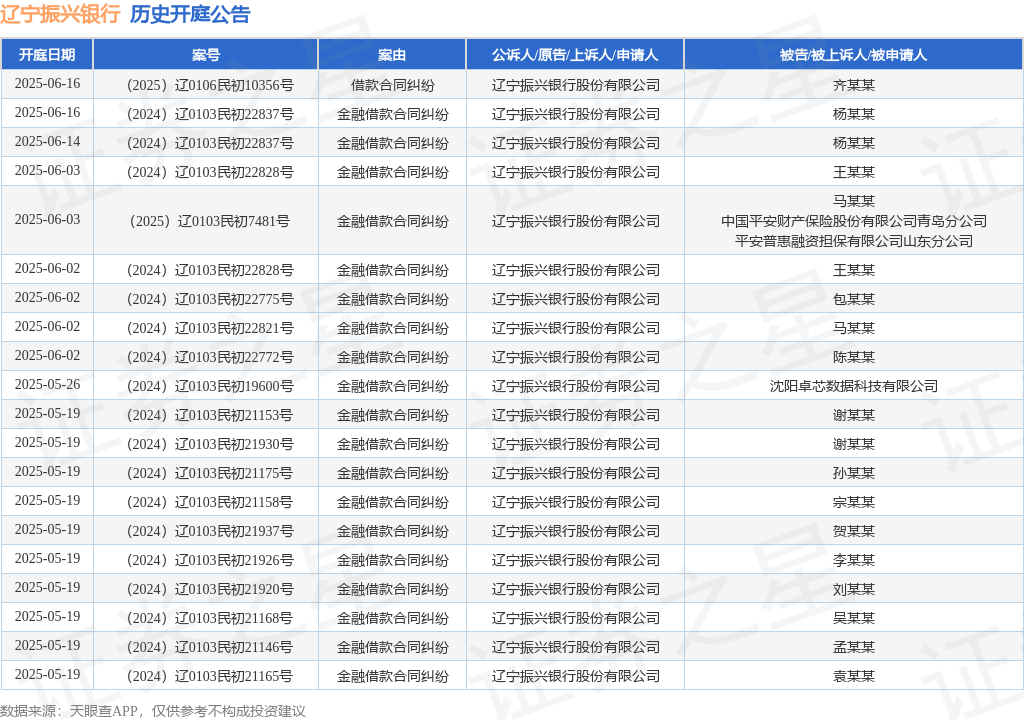The height and width of the screenshot is (720, 1024).
Task: Select case number (2024)辽0103民初21153号
Action: (x=209, y=415)
